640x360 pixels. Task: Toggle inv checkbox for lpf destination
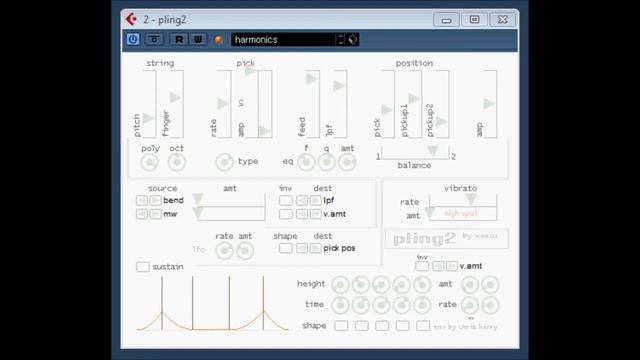(x=286, y=200)
